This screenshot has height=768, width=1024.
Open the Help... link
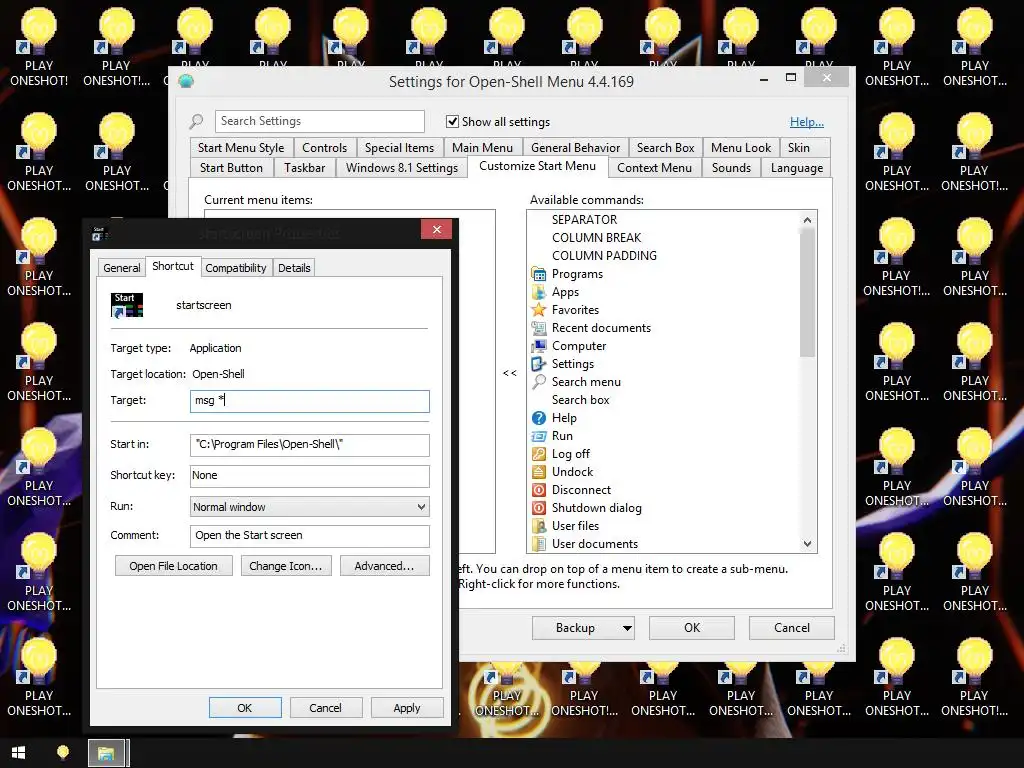pyautogui.click(x=807, y=121)
